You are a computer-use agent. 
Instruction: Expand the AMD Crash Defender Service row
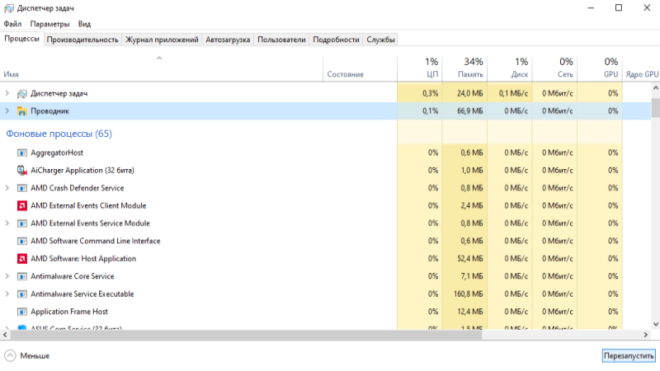(7, 188)
